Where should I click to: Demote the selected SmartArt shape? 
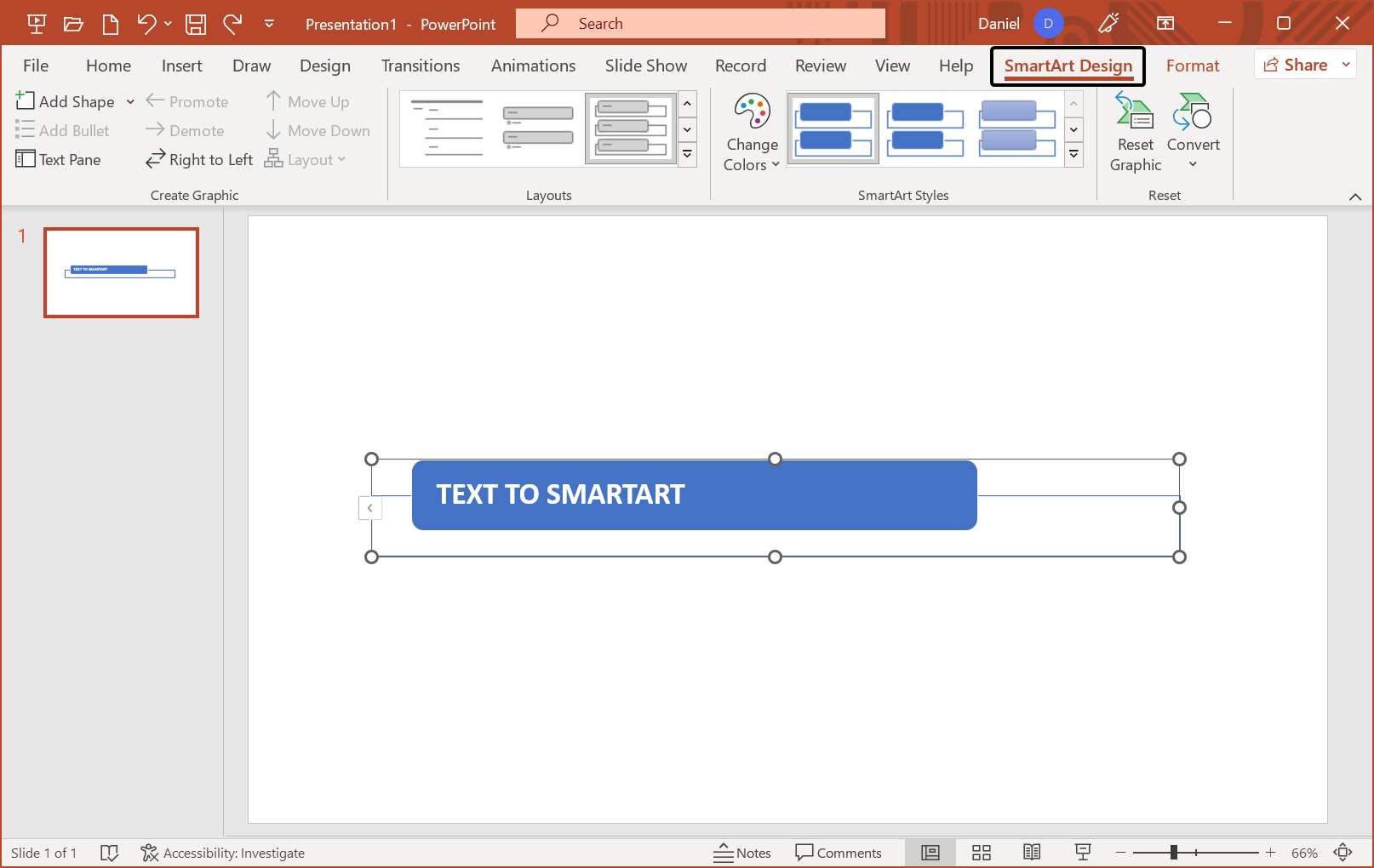point(185,130)
